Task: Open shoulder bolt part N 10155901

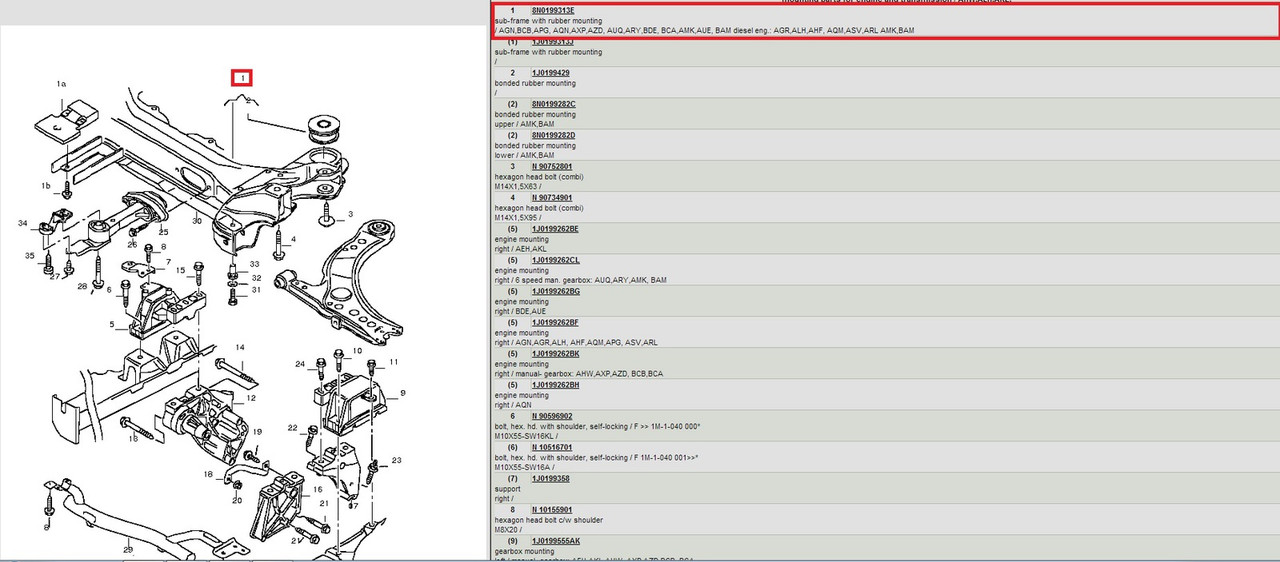Action: (552, 509)
